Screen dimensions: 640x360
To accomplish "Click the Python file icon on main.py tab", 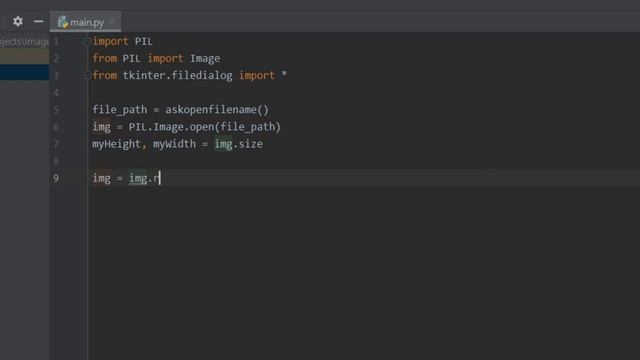I will click(x=62, y=22).
